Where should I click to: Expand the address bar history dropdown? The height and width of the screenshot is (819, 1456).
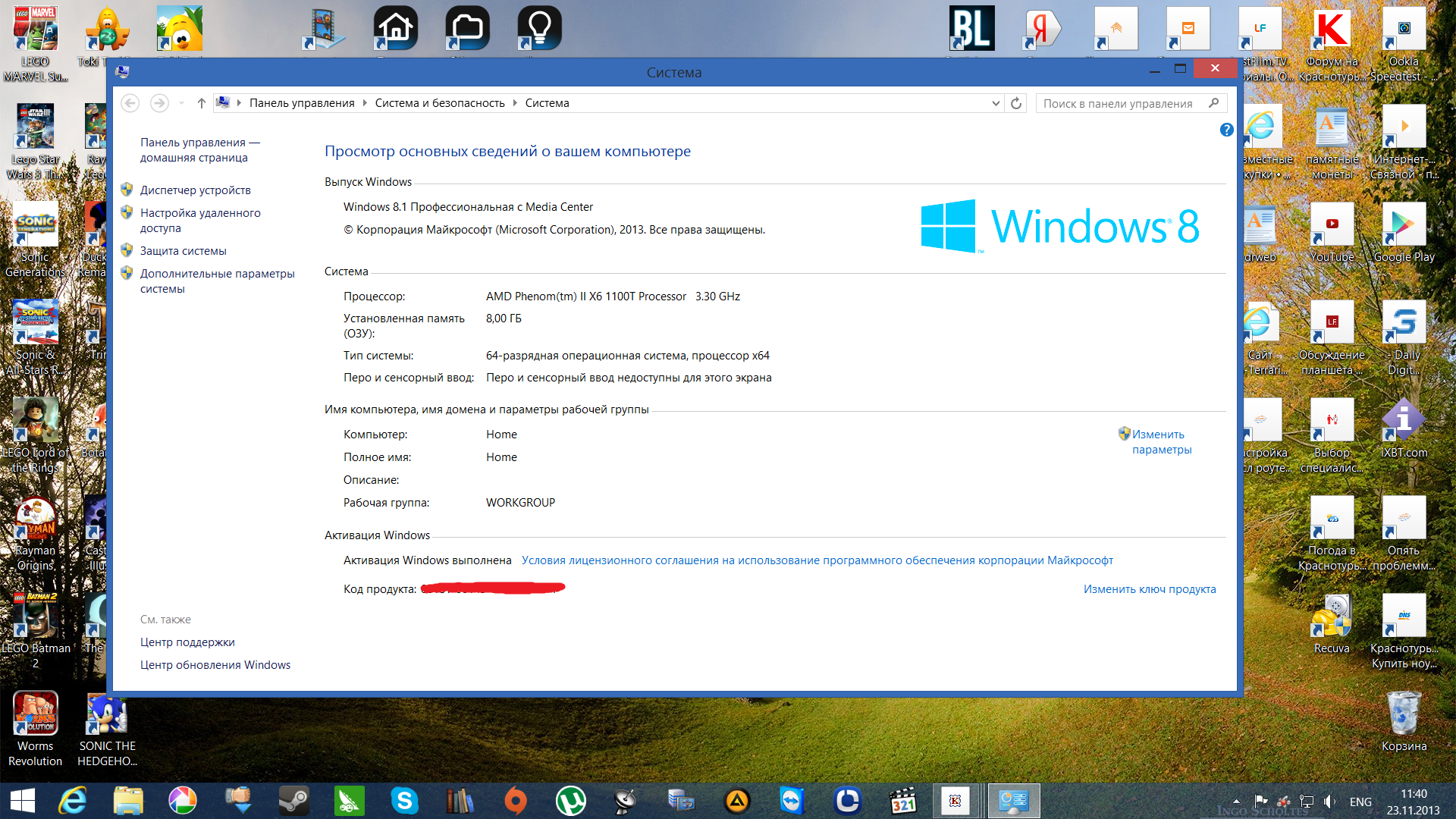[996, 103]
